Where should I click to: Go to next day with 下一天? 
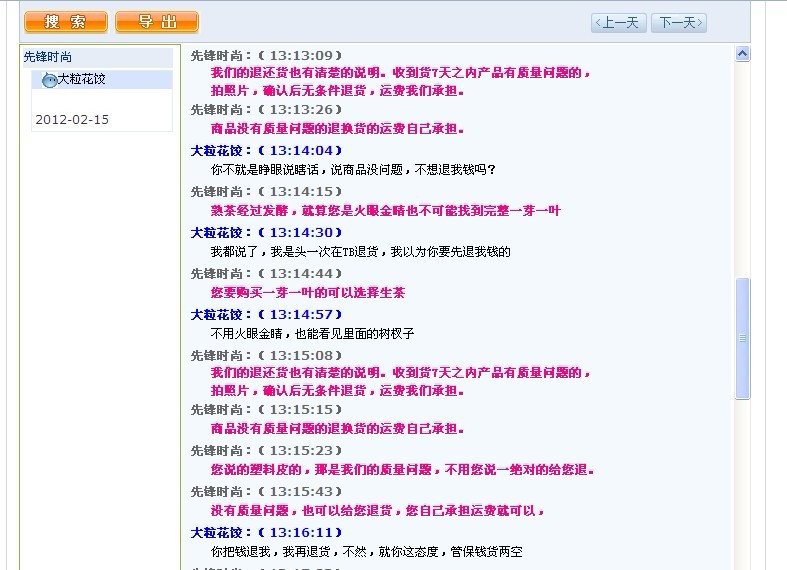(678, 23)
